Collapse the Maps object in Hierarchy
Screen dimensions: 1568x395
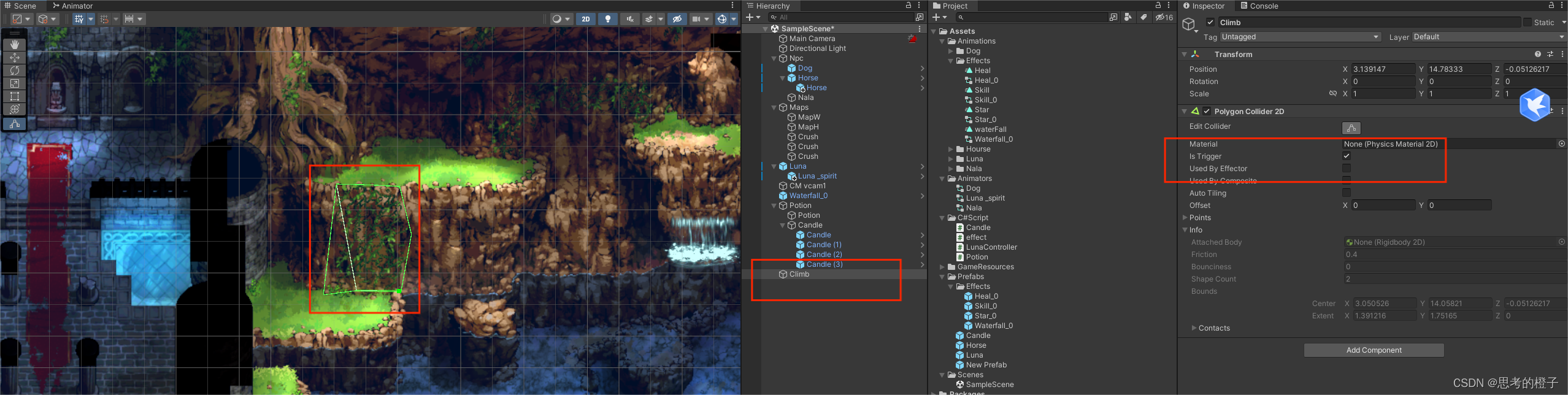tap(774, 107)
